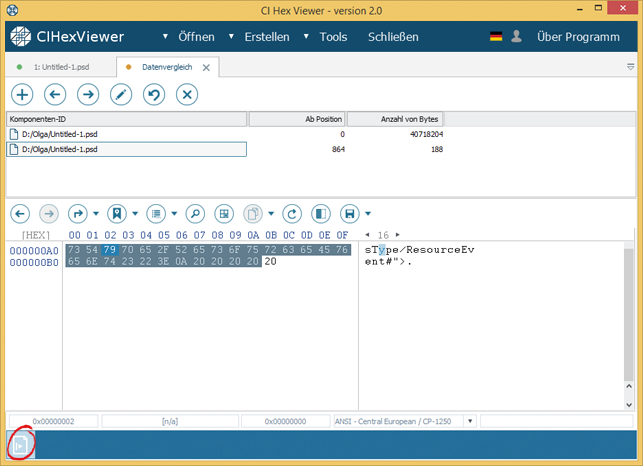Click the 40718204 byte count cell
Image resolution: width=643 pixels, height=466 pixels.
click(426, 134)
